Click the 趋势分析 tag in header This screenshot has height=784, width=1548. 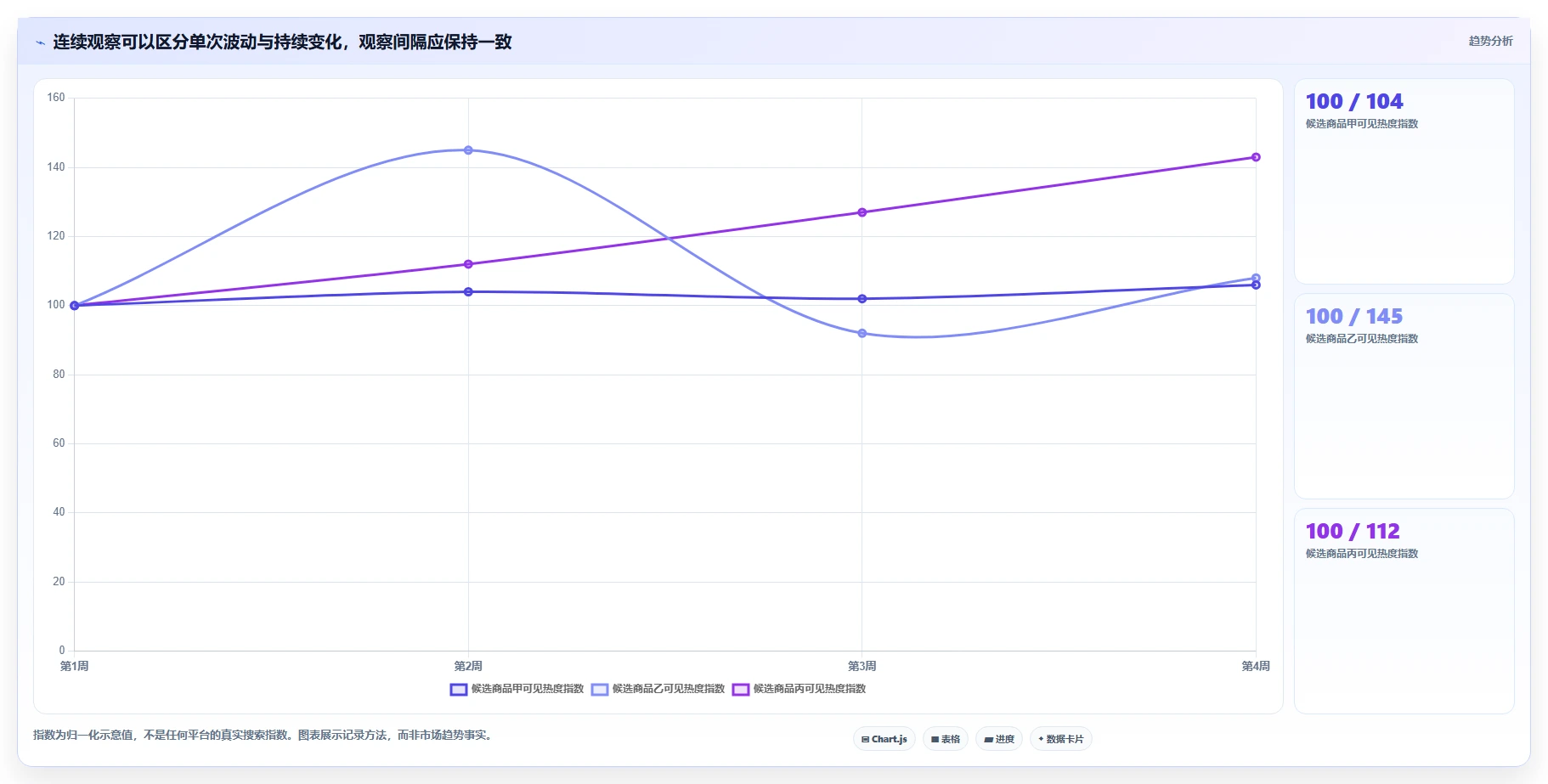pyautogui.click(x=1490, y=41)
